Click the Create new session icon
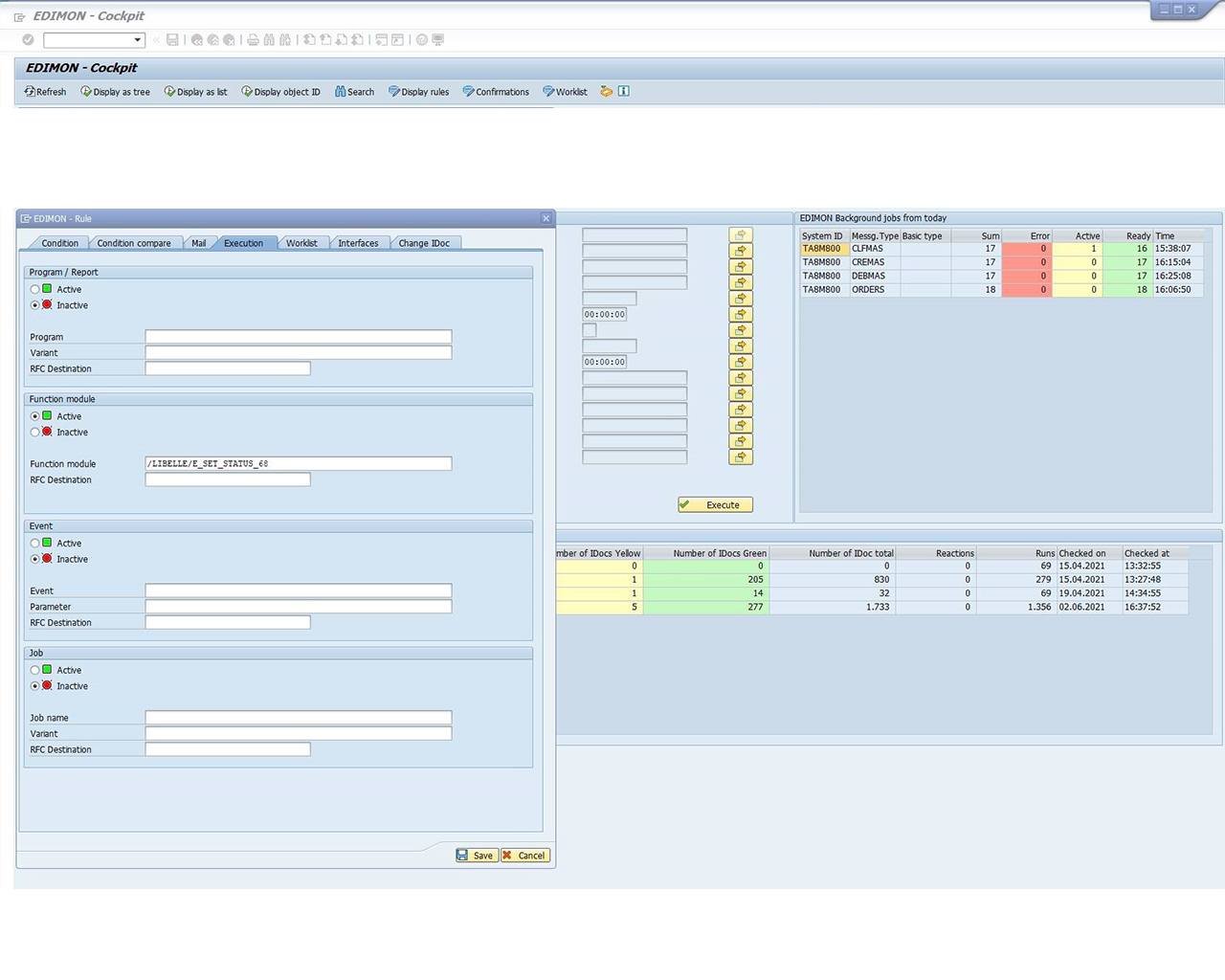 [x=382, y=40]
